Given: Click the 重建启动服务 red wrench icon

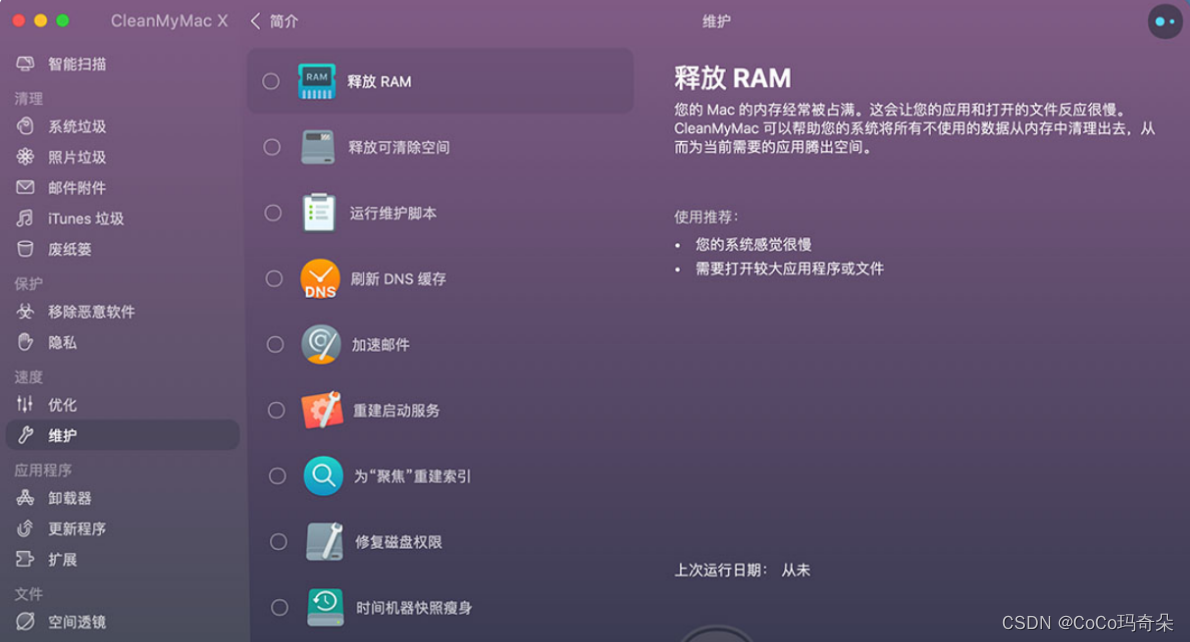Looking at the screenshot, I should coord(322,410).
